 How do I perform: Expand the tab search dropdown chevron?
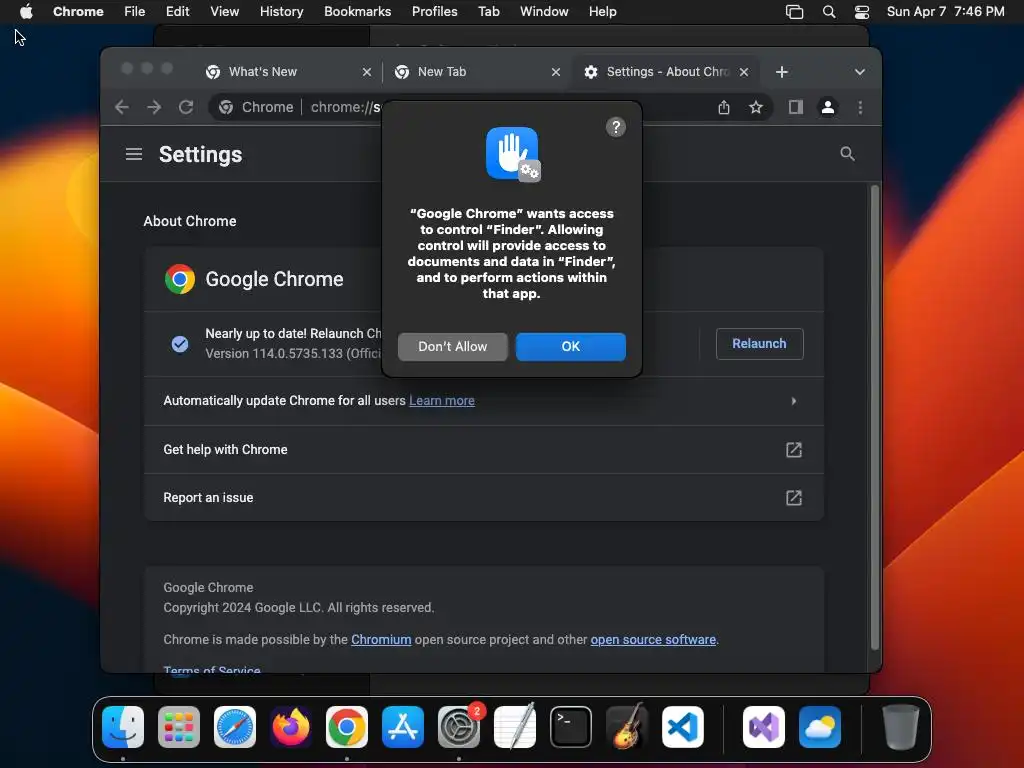[859, 72]
